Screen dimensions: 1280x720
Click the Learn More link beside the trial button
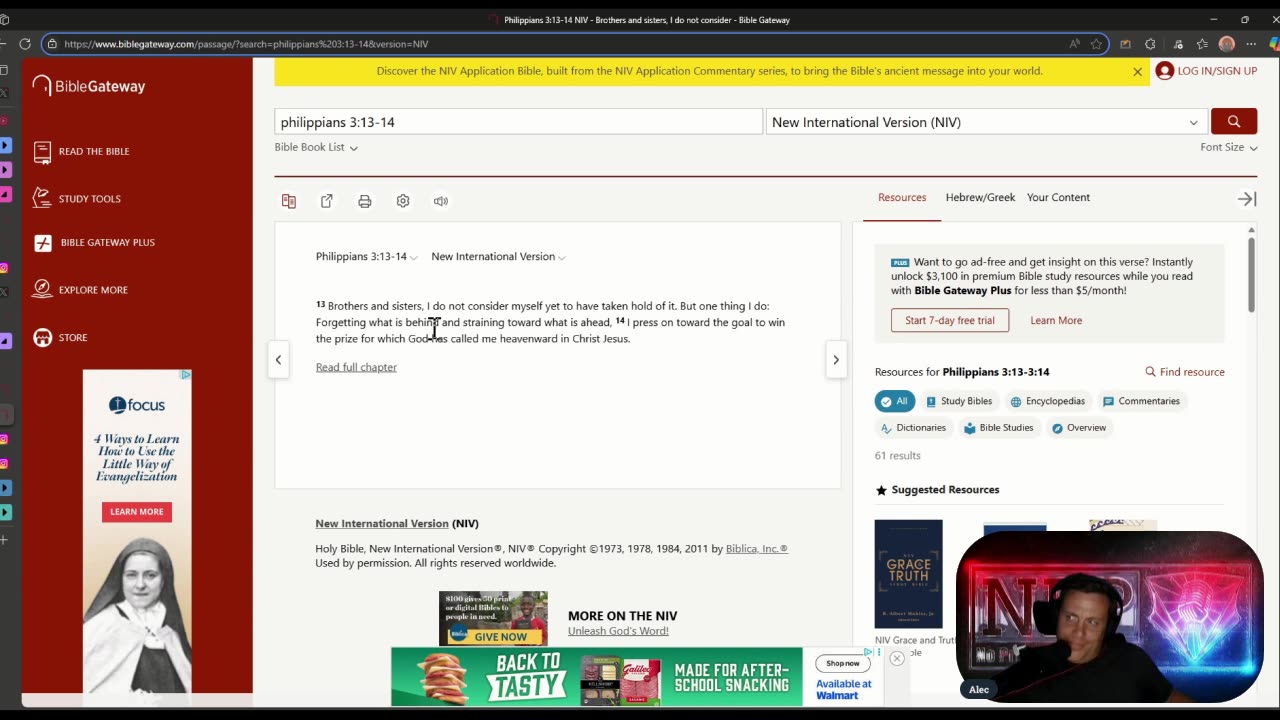pos(1056,321)
